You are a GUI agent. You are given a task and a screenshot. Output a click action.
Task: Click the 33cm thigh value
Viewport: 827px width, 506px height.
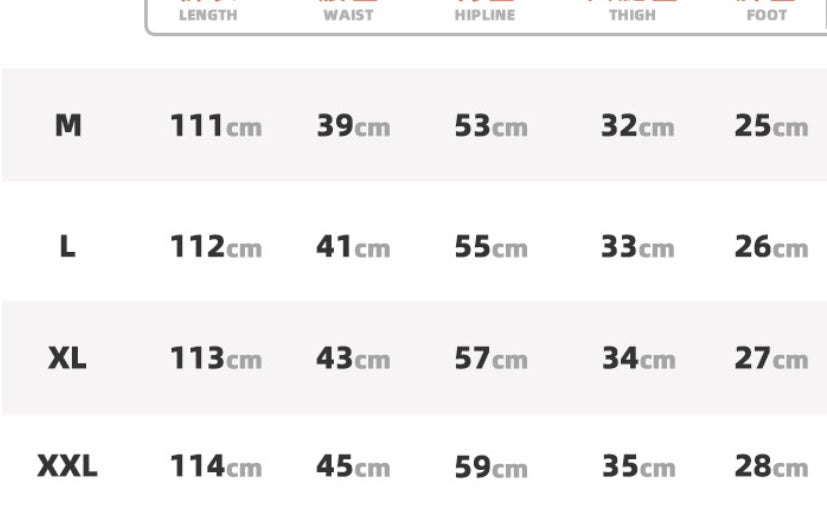pyautogui.click(x=637, y=247)
